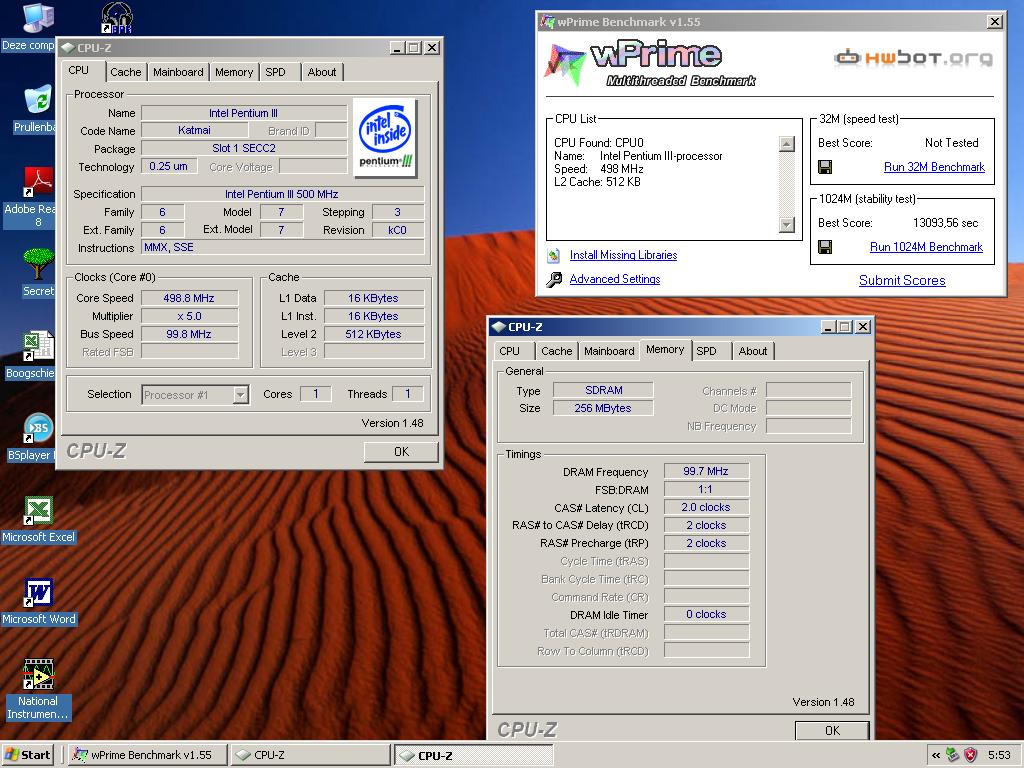
Task: Launch Microsoft Word desktop shortcut
Action: (x=38, y=593)
